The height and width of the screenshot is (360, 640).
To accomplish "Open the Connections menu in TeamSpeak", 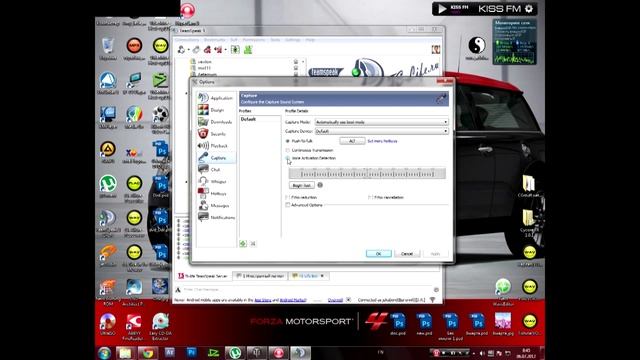I will [187, 40].
